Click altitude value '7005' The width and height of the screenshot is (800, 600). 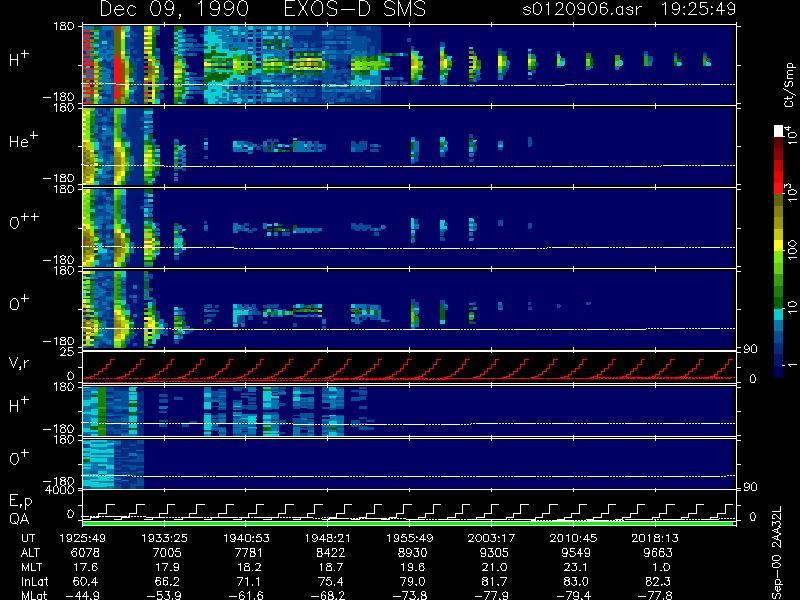click(x=167, y=553)
